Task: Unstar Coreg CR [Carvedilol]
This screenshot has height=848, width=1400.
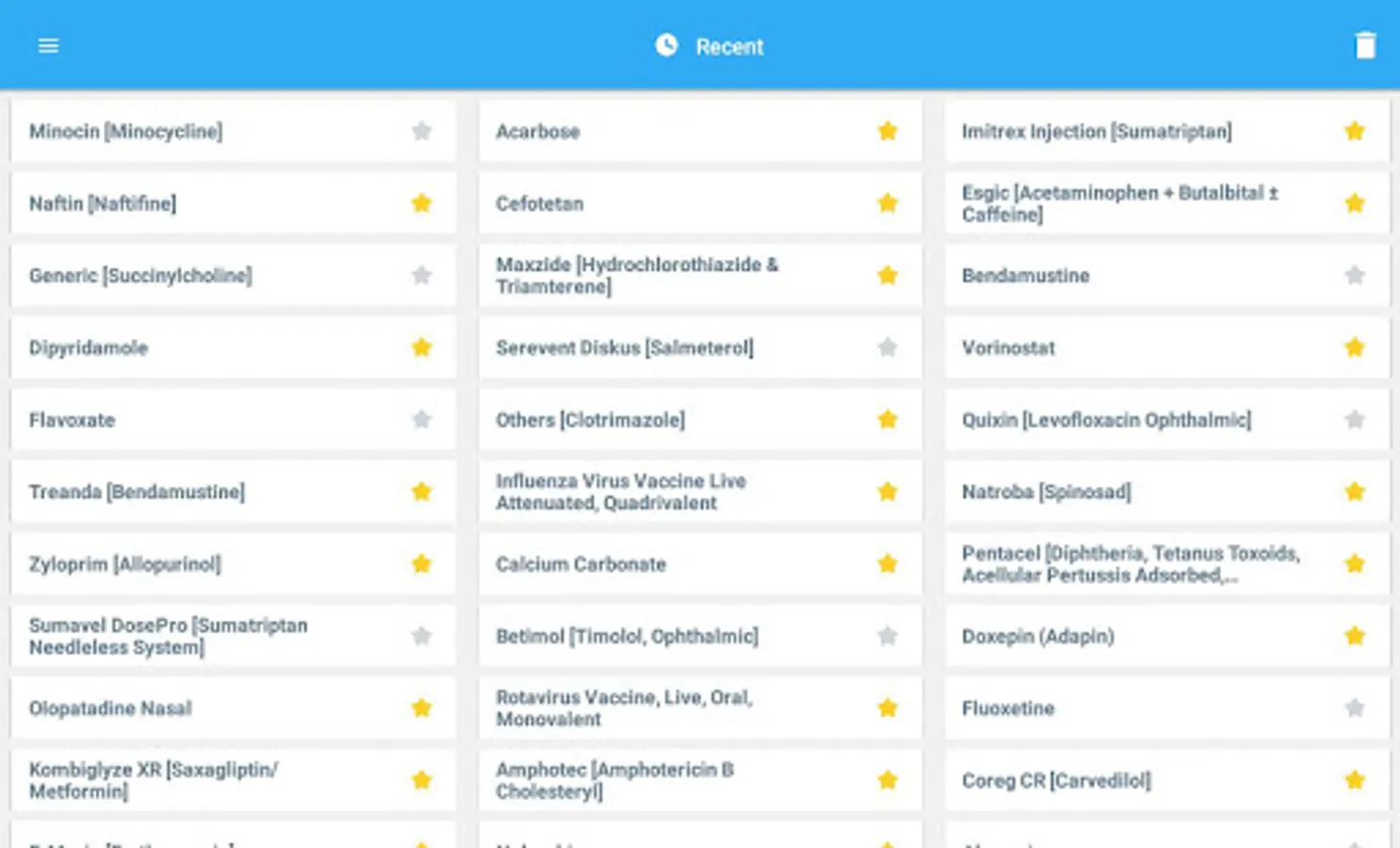Action: [1355, 780]
